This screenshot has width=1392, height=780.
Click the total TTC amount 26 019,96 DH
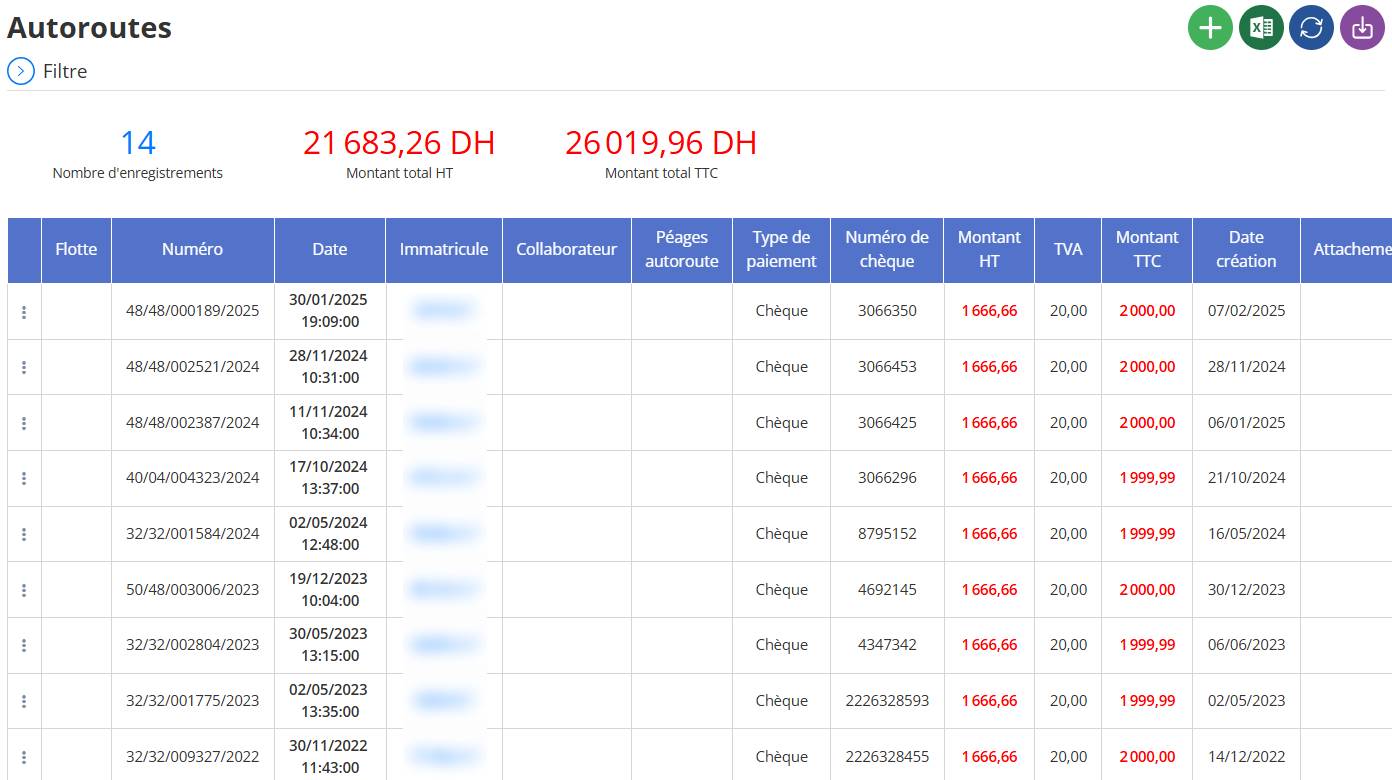[661, 143]
